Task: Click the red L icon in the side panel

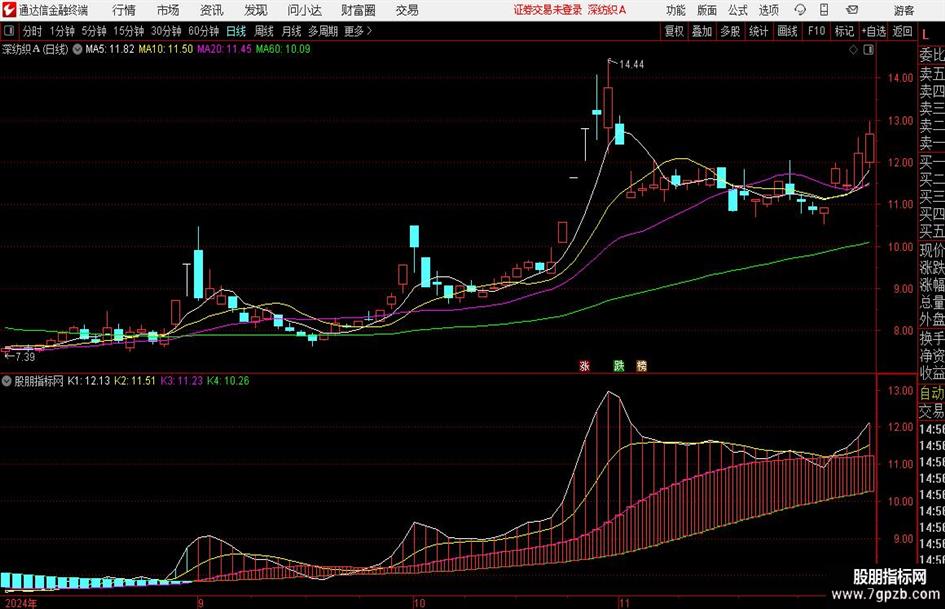Action: pyautogui.click(x=925, y=36)
